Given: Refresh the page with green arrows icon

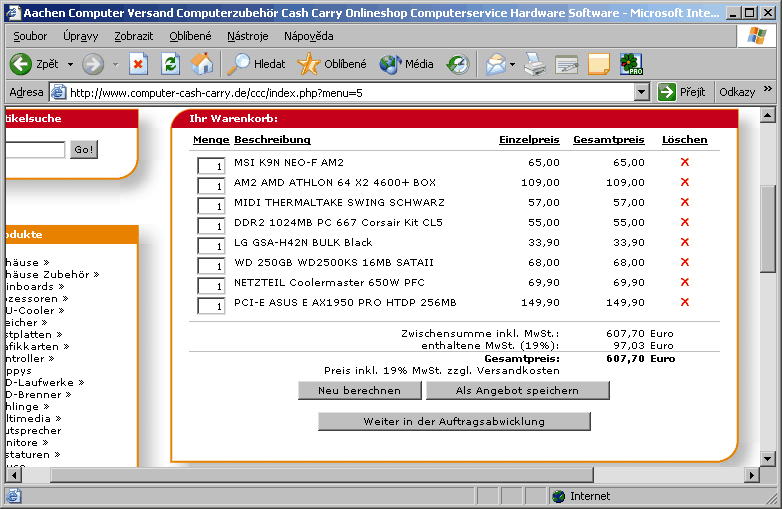Looking at the screenshot, I should pyautogui.click(x=170, y=64).
